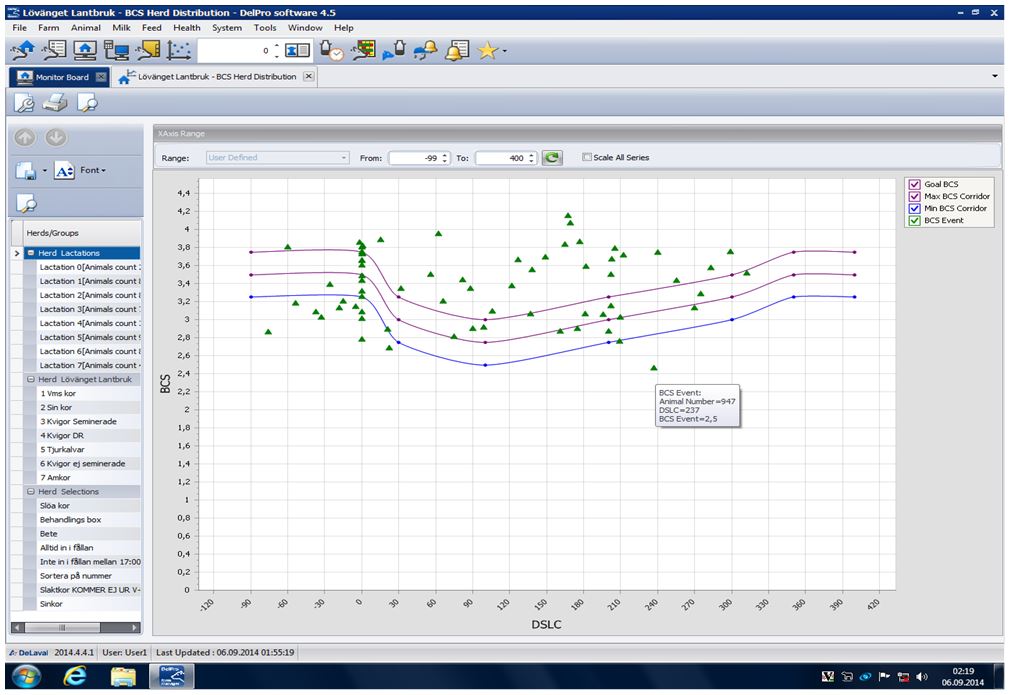Click the volume speaker tray icon
Screen dimensions: 1009x695
tap(921, 676)
